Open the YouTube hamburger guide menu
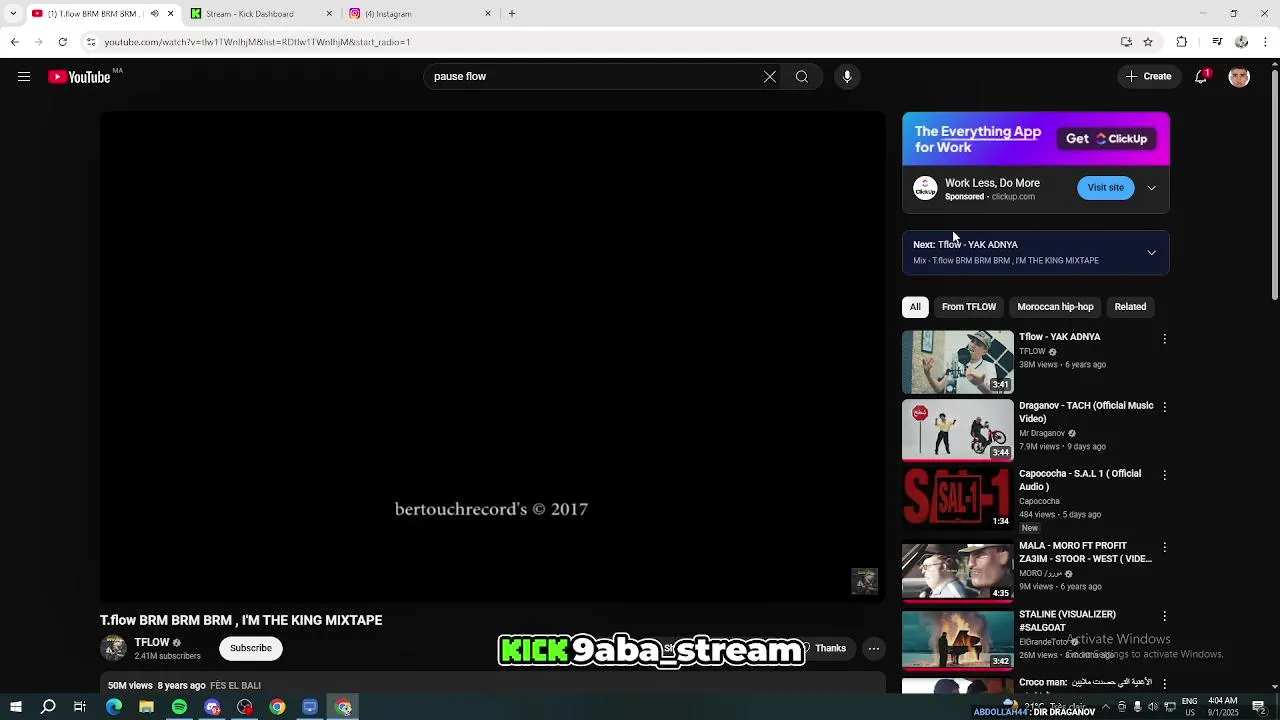 click(24, 77)
